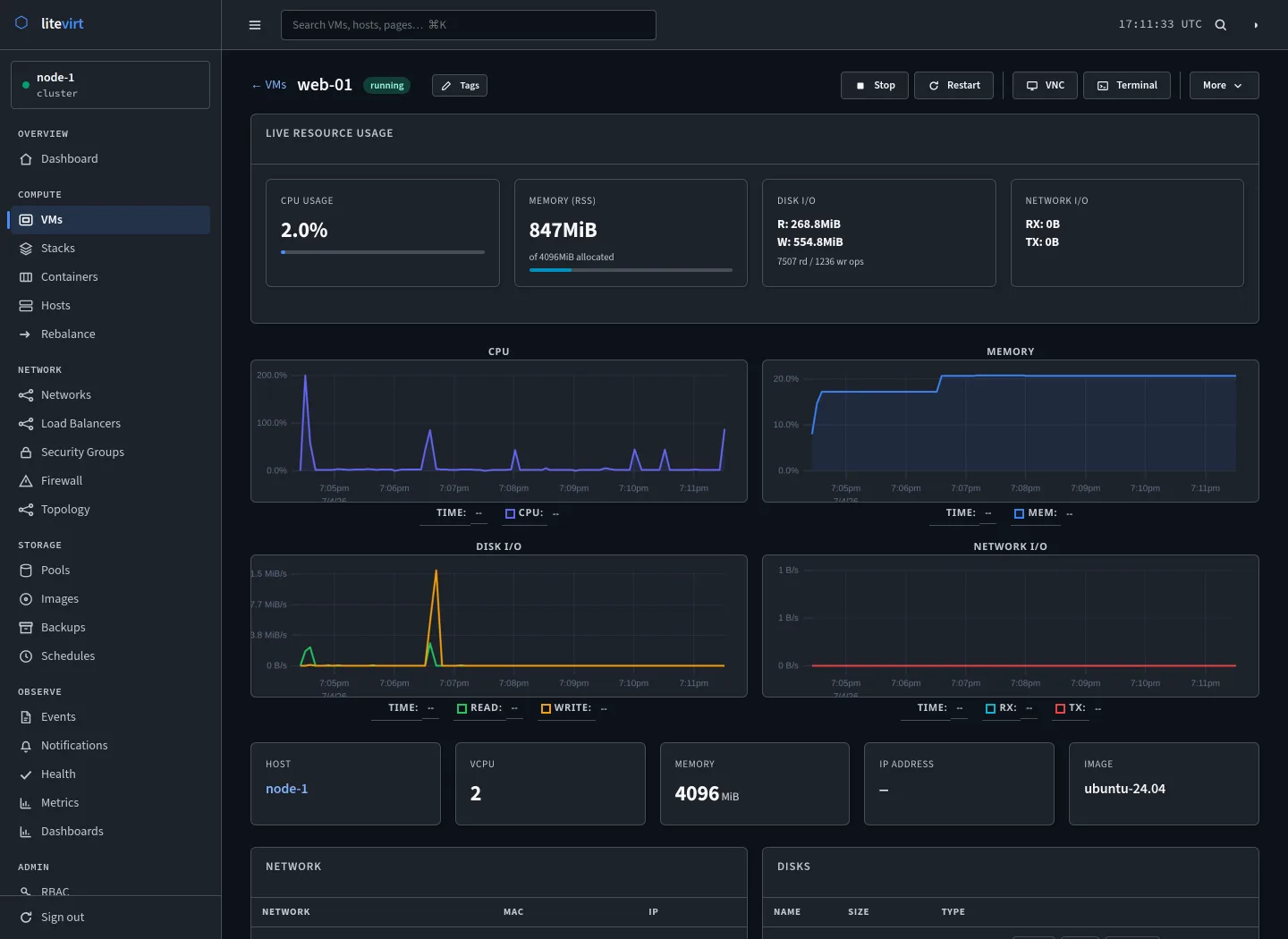
Task: Open Firewall in the sidebar
Action: click(x=110, y=481)
